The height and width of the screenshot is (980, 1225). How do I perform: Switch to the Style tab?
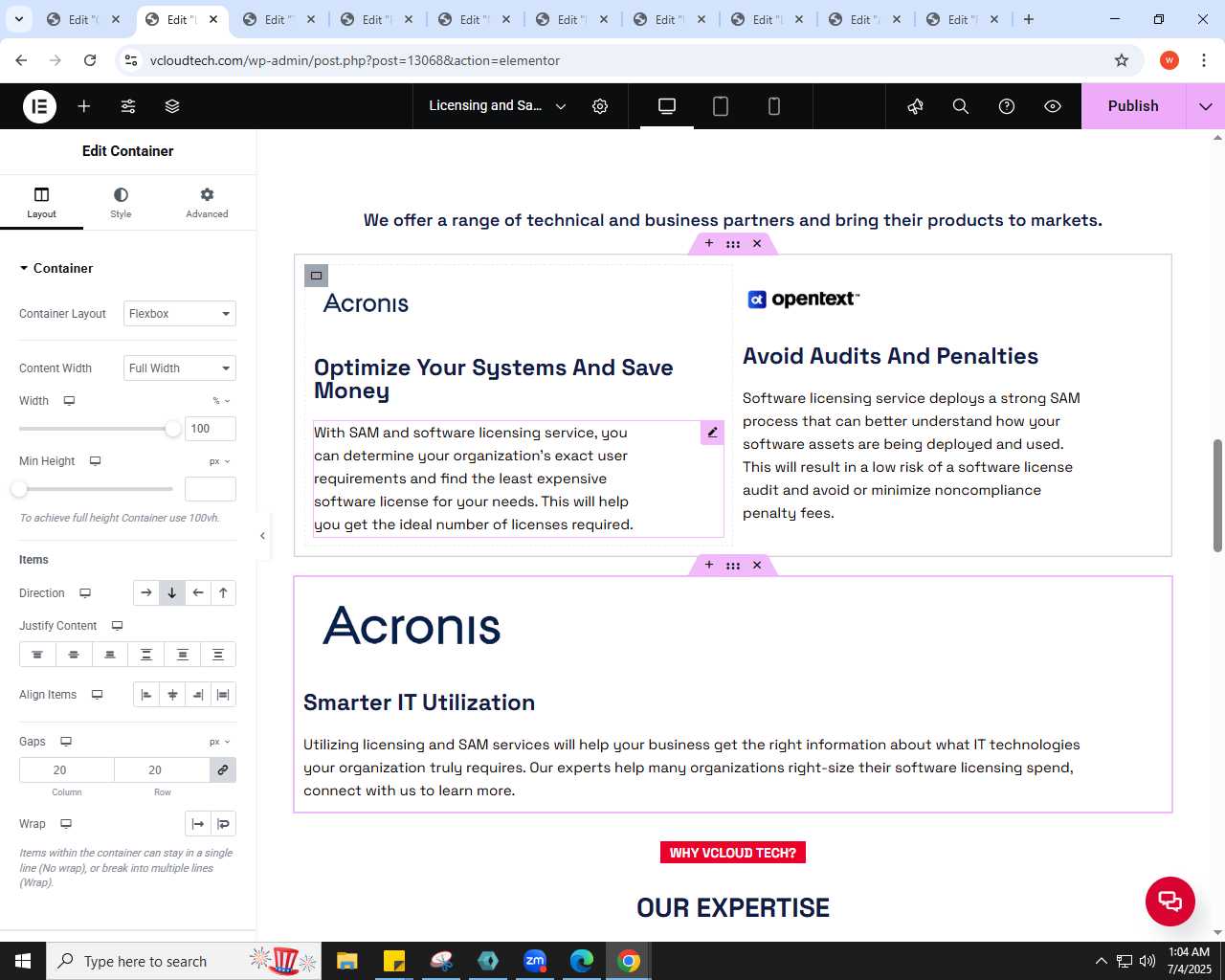coord(121,202)
